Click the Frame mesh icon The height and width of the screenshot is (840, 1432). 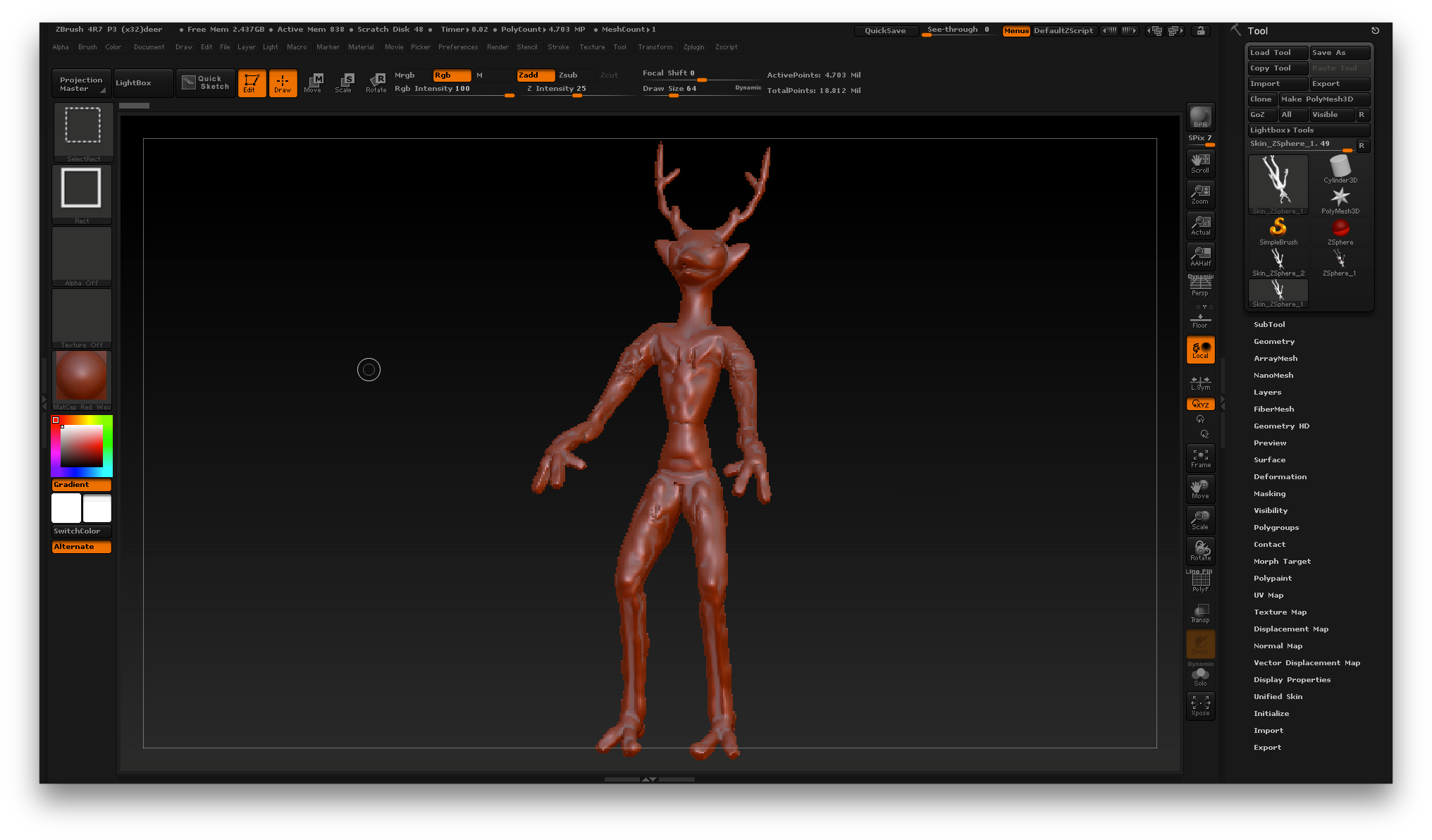coord(1200,458)
